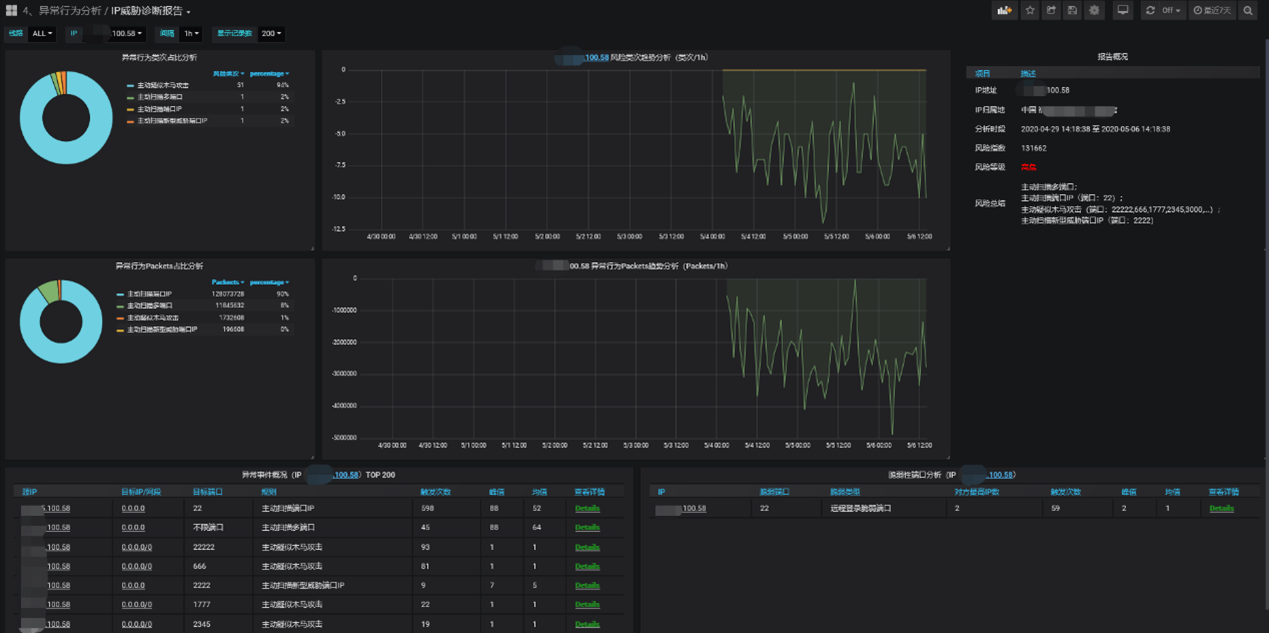Open the 间隔 1h interval dropdown

pyautogui.click(x=191, y=33)
